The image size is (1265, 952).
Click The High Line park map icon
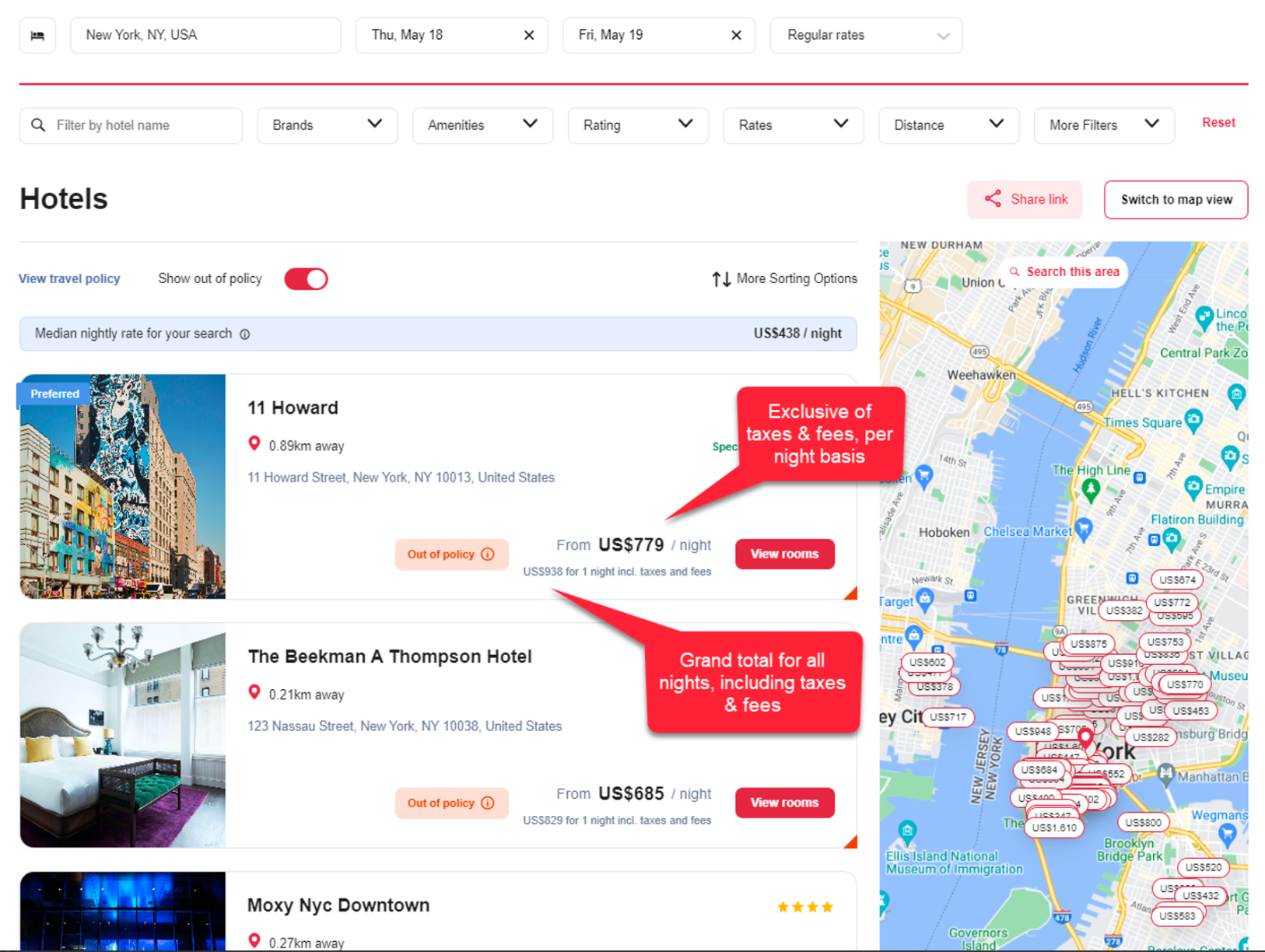pyautogui.click(x=1091, y=489)
